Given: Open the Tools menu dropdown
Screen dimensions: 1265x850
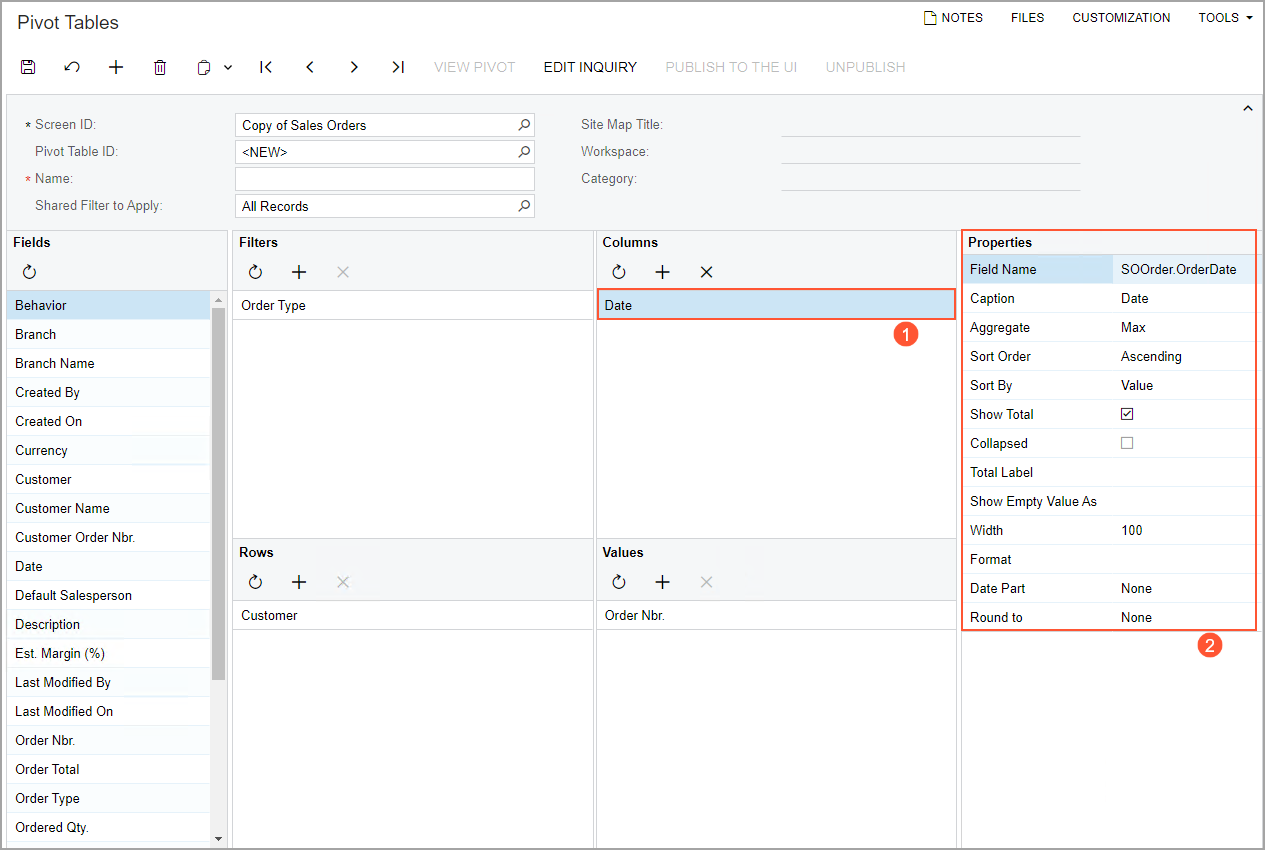Looking at the screenshot, I should 1225,18.
